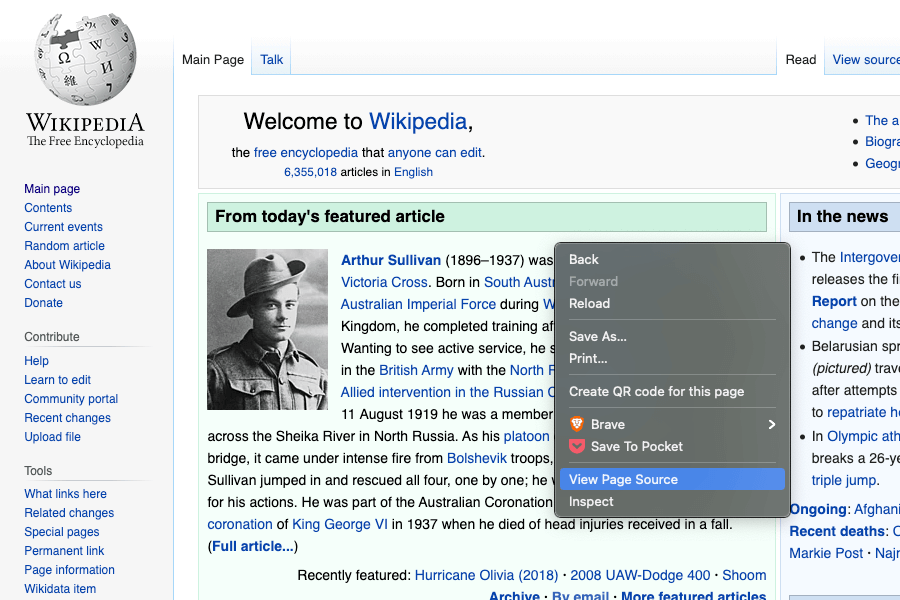Open the Ongoing link in news
Viewport: 900px width, 600px height.
[818, 509]
